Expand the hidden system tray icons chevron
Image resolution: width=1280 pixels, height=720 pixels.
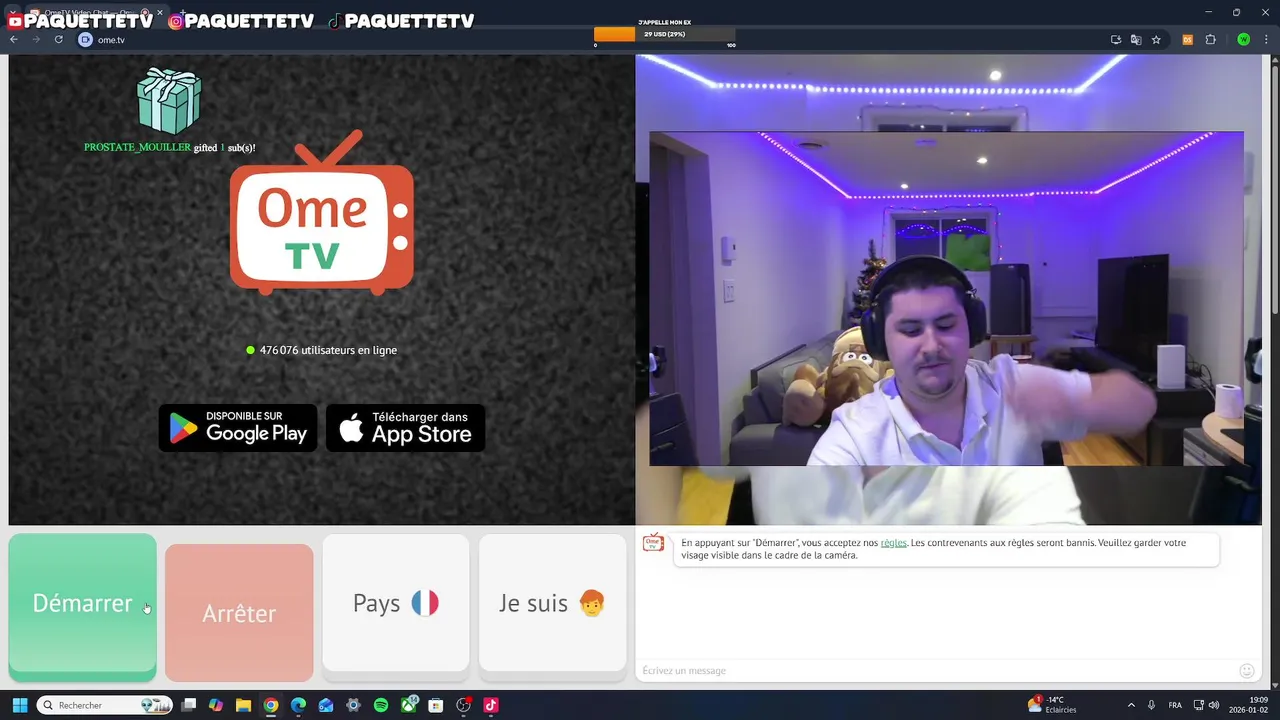pyautogui.click(x=1131, y=705)
